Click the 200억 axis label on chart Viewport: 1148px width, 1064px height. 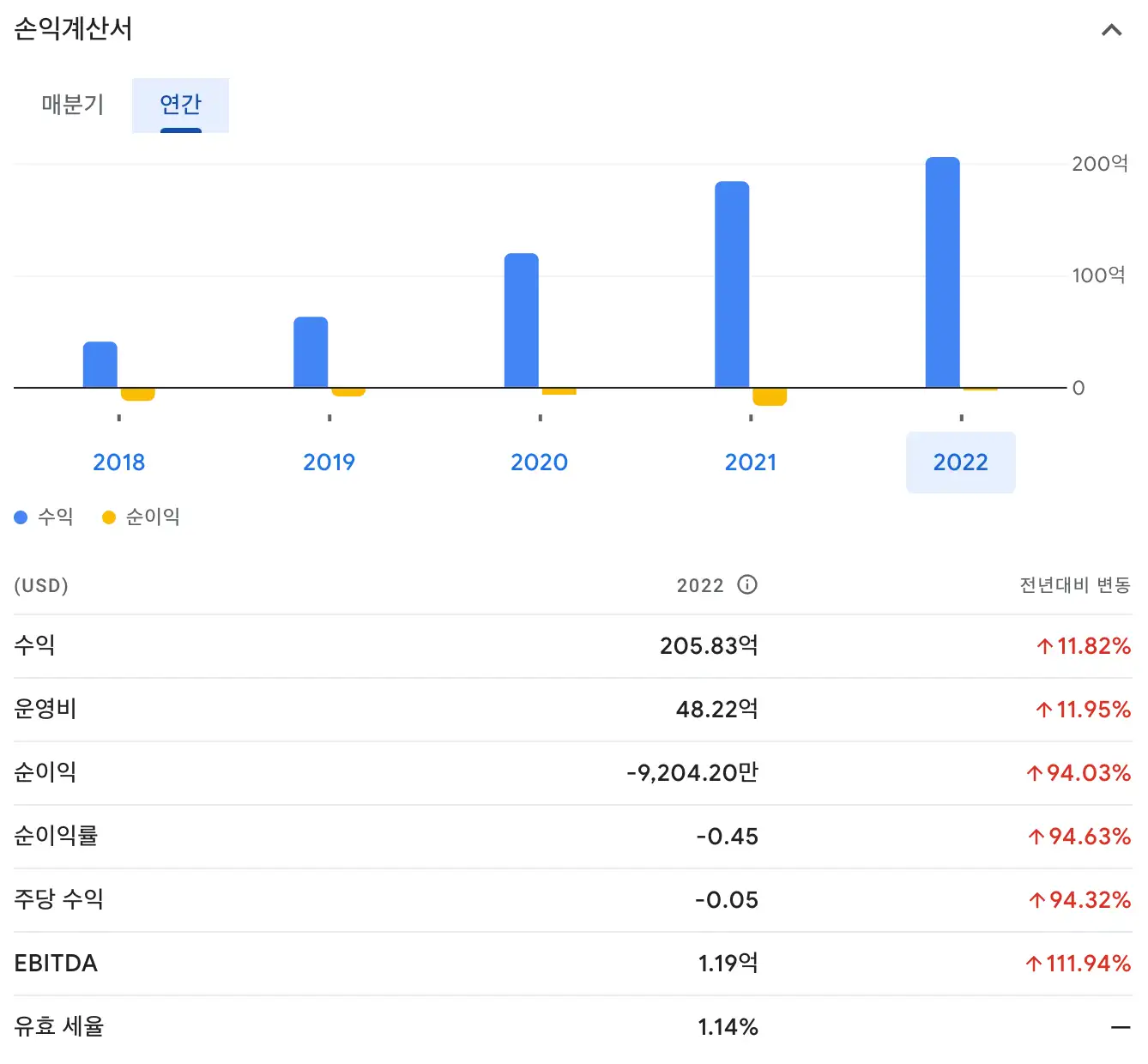[x=1101, y=163]
